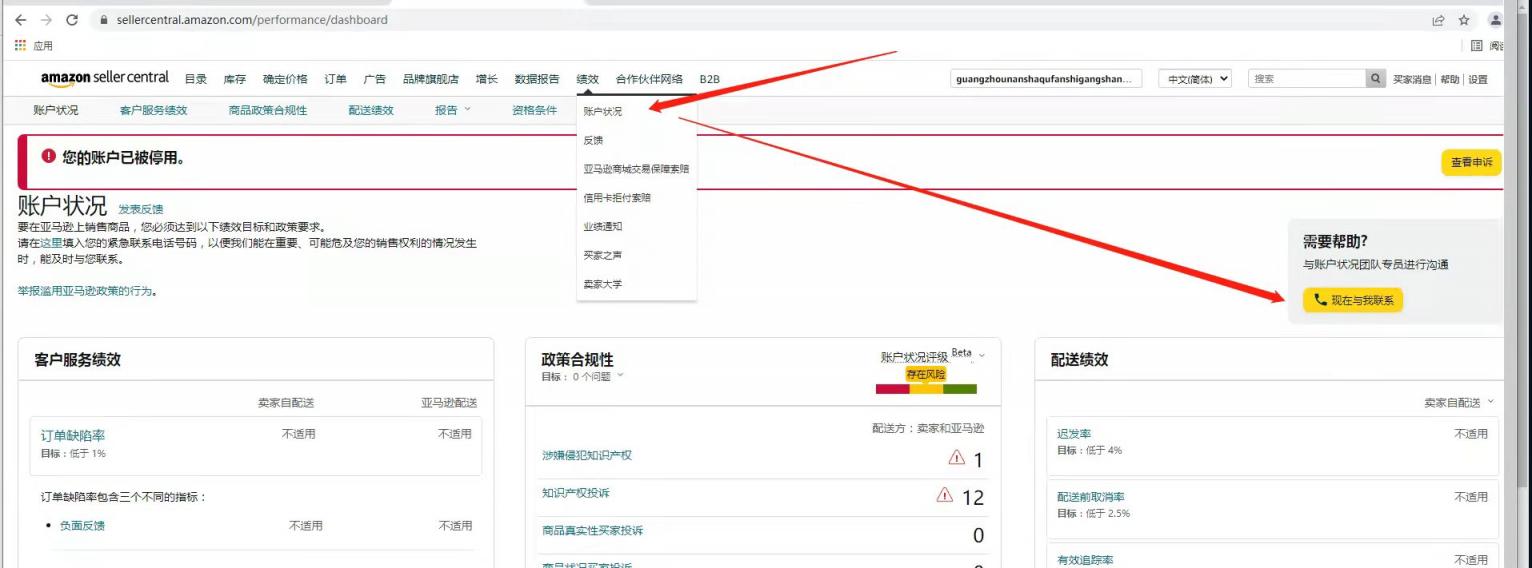Image resolution: width=1532 pixels, height=568 pixels.
Task: Select 买家之声 menu entry
Action: pyautogui.click(x=603, y=255)
